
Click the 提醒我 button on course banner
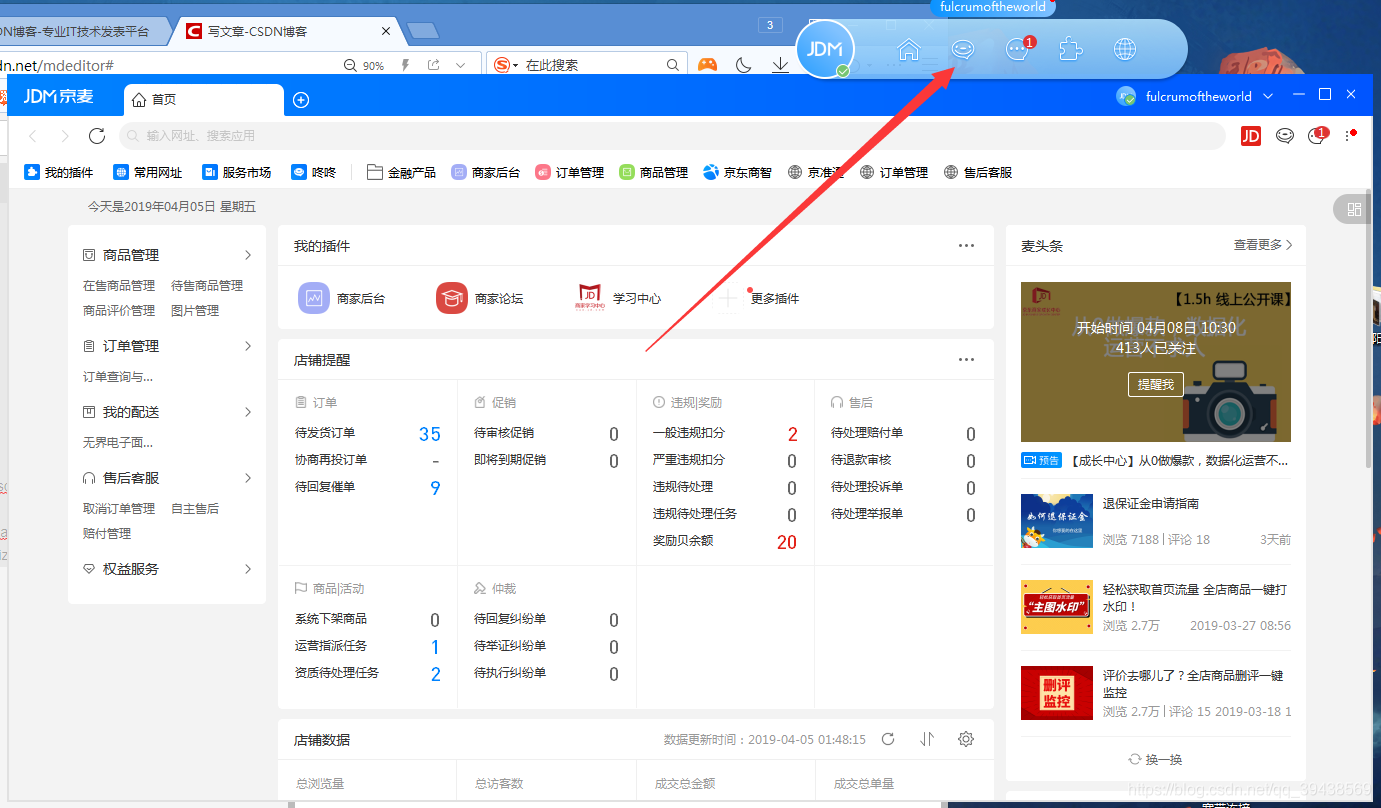tap(1156, 384)
